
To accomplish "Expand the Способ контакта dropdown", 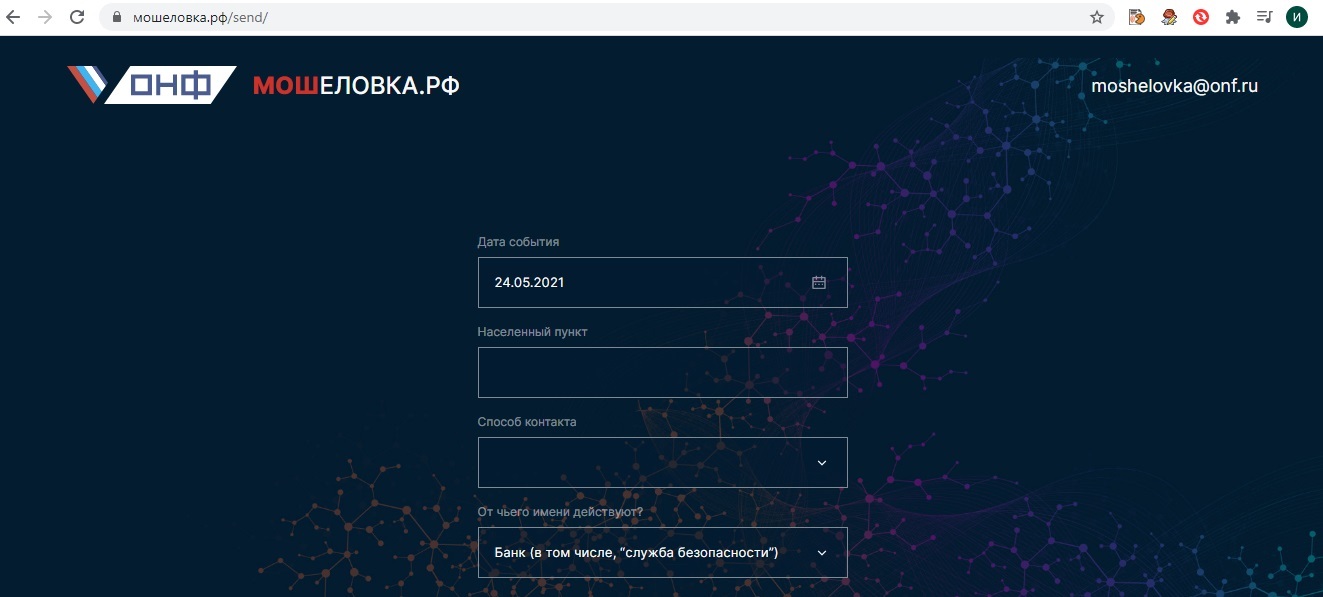I will (662, 462).
